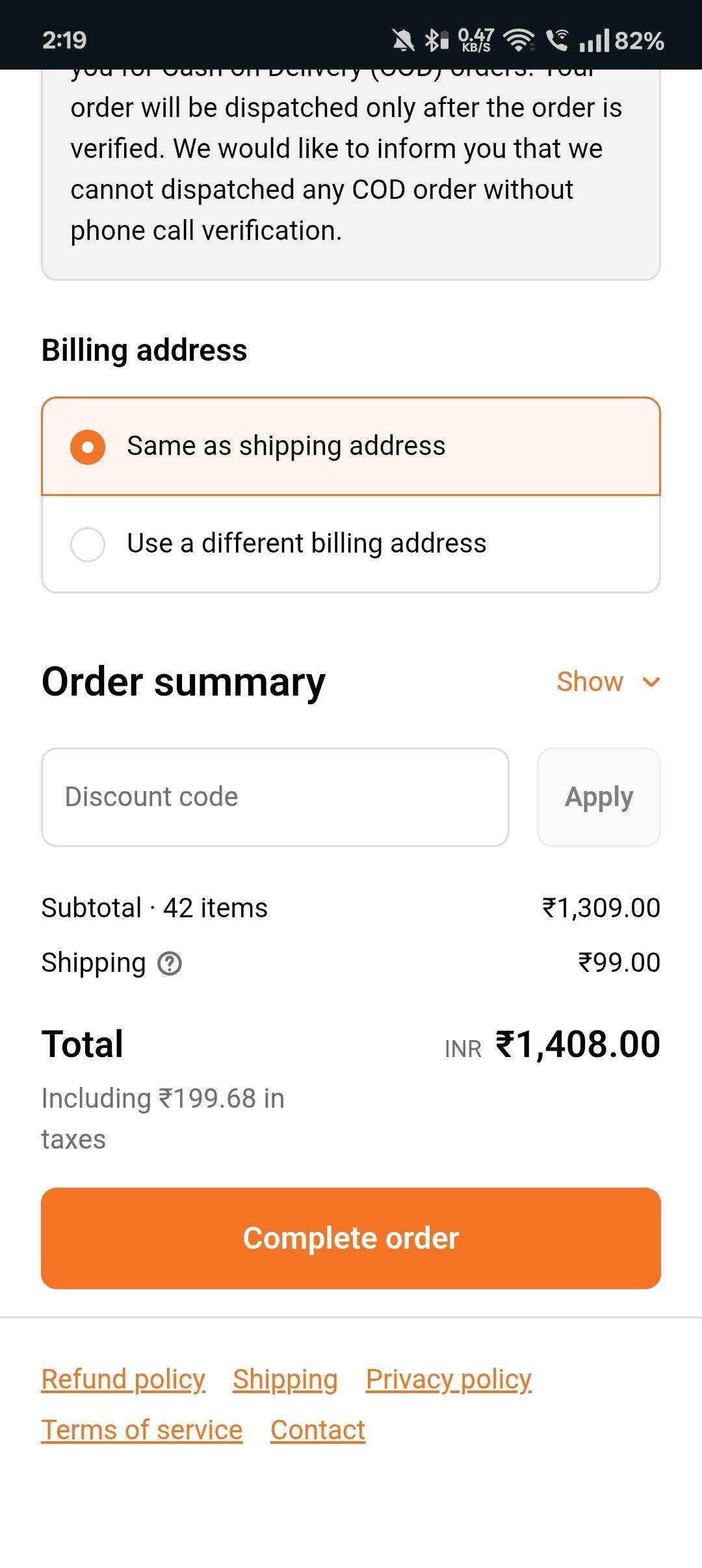This screenshot has width=702, height=1568.
Task: Expand order summary with Show chevron
Action: 651,682
